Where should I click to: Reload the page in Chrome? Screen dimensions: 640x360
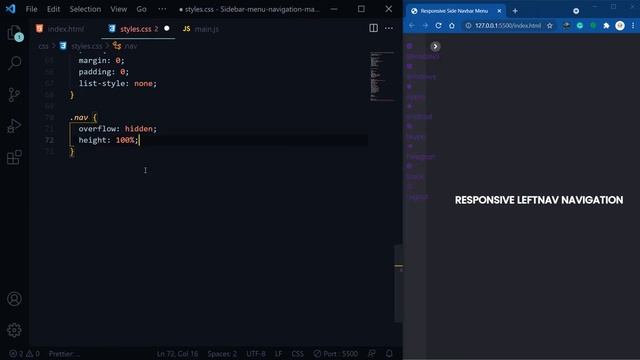pos(438,26)
